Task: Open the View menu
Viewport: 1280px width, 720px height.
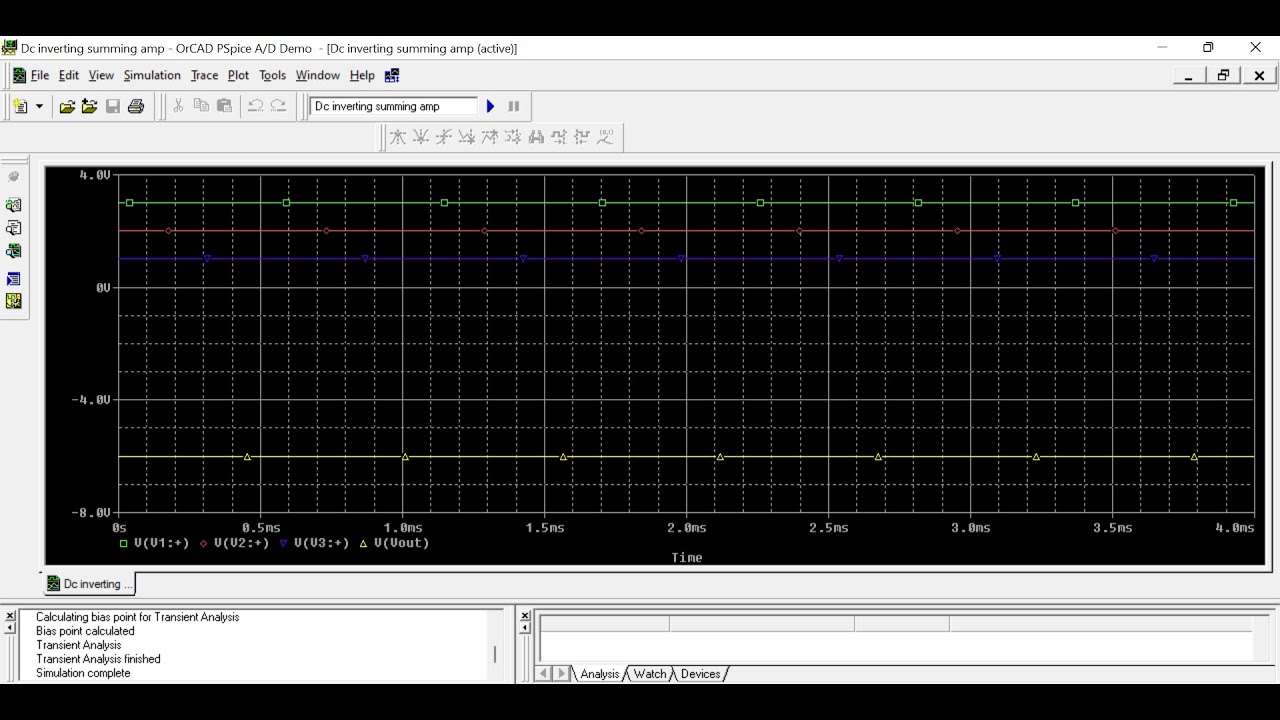Action: point(101,75)
